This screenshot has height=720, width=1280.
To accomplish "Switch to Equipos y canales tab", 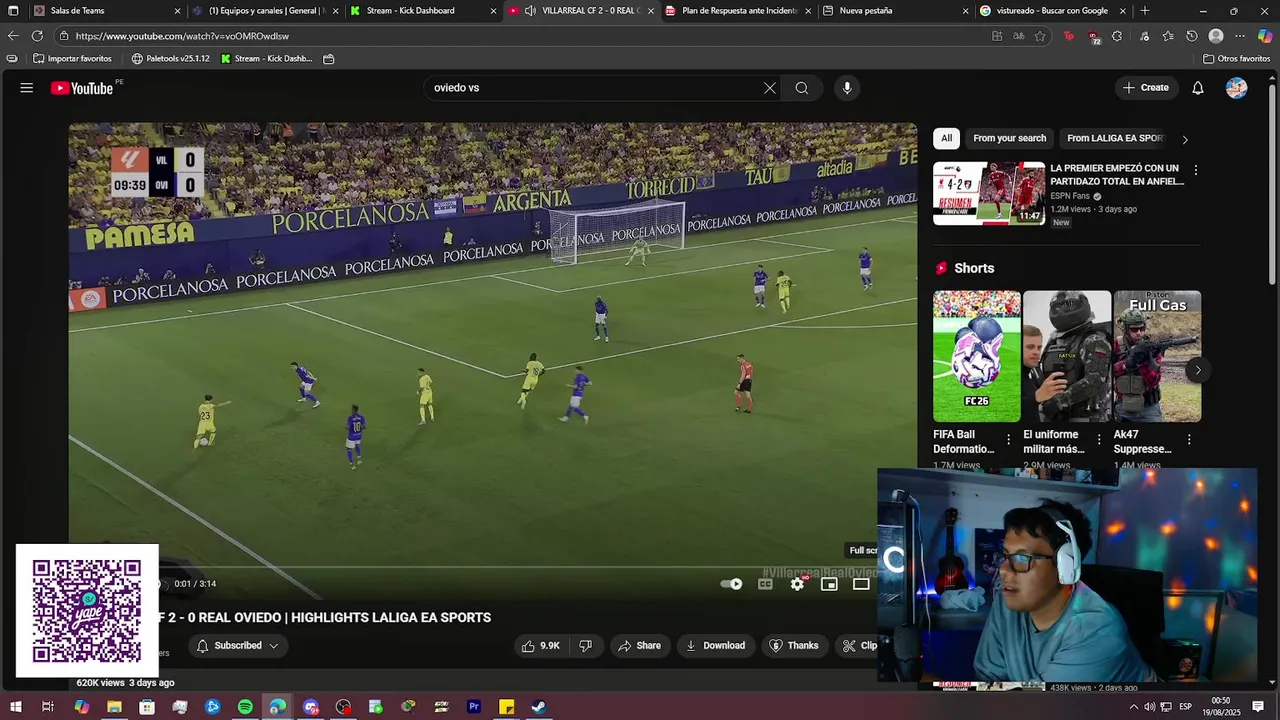I will pos(265,11).
